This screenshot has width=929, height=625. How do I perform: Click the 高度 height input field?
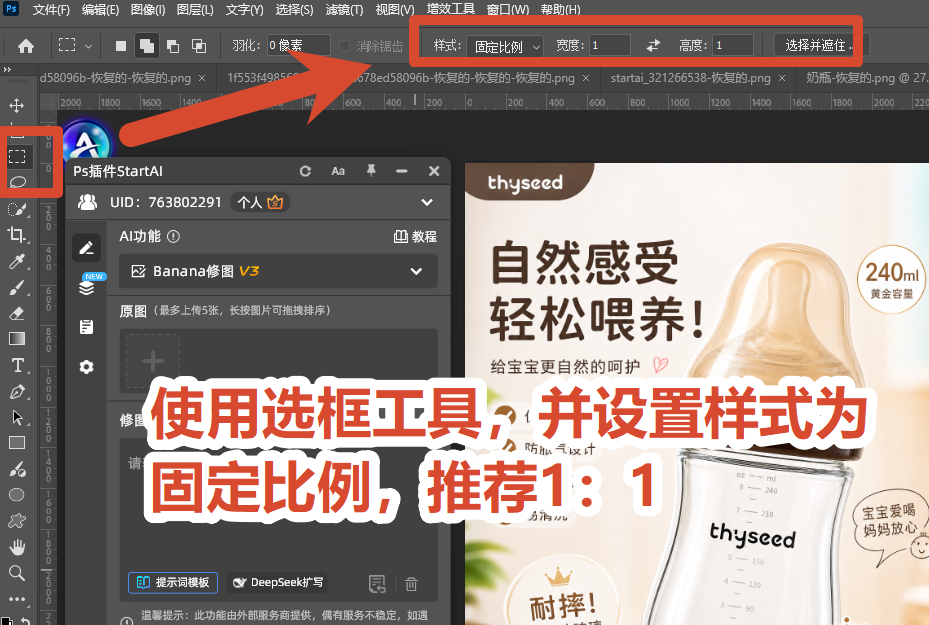pyautogui.click(x=733, y=46)
